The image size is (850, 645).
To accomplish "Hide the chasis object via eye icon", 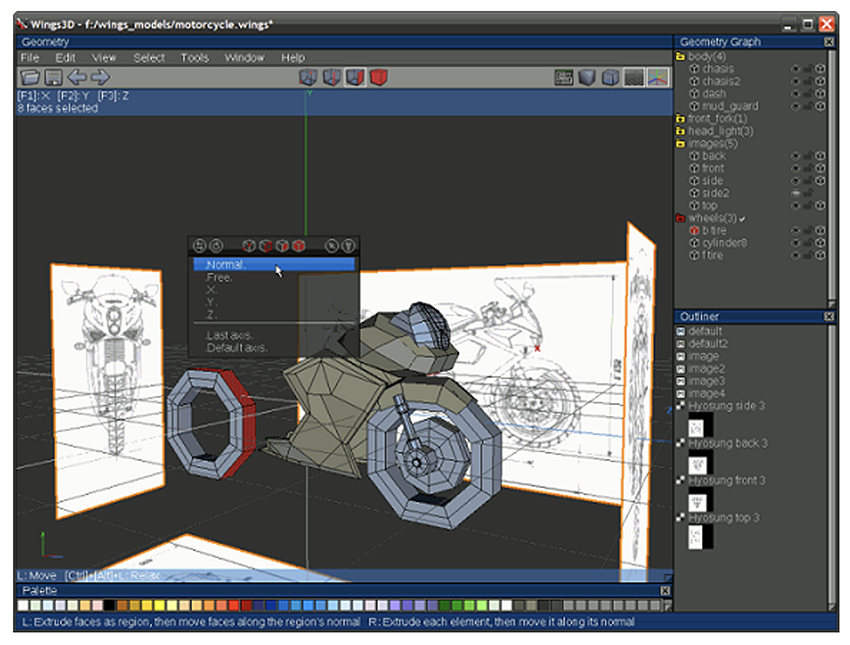I will pos(796,69).
